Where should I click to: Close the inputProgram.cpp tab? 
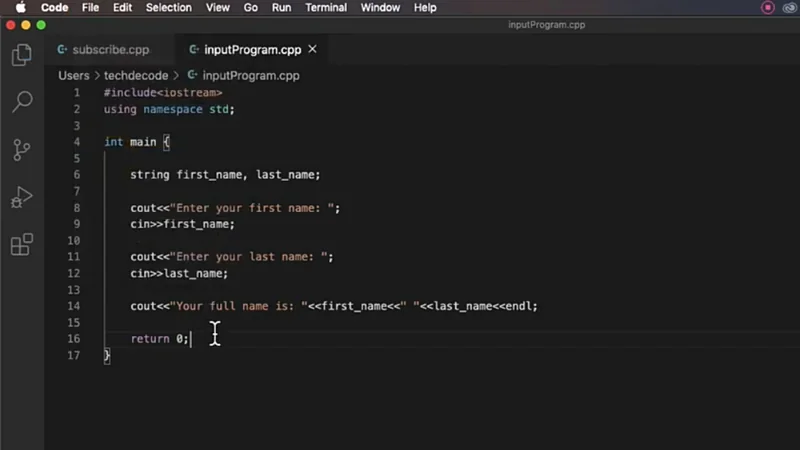(x=312, y=49)
